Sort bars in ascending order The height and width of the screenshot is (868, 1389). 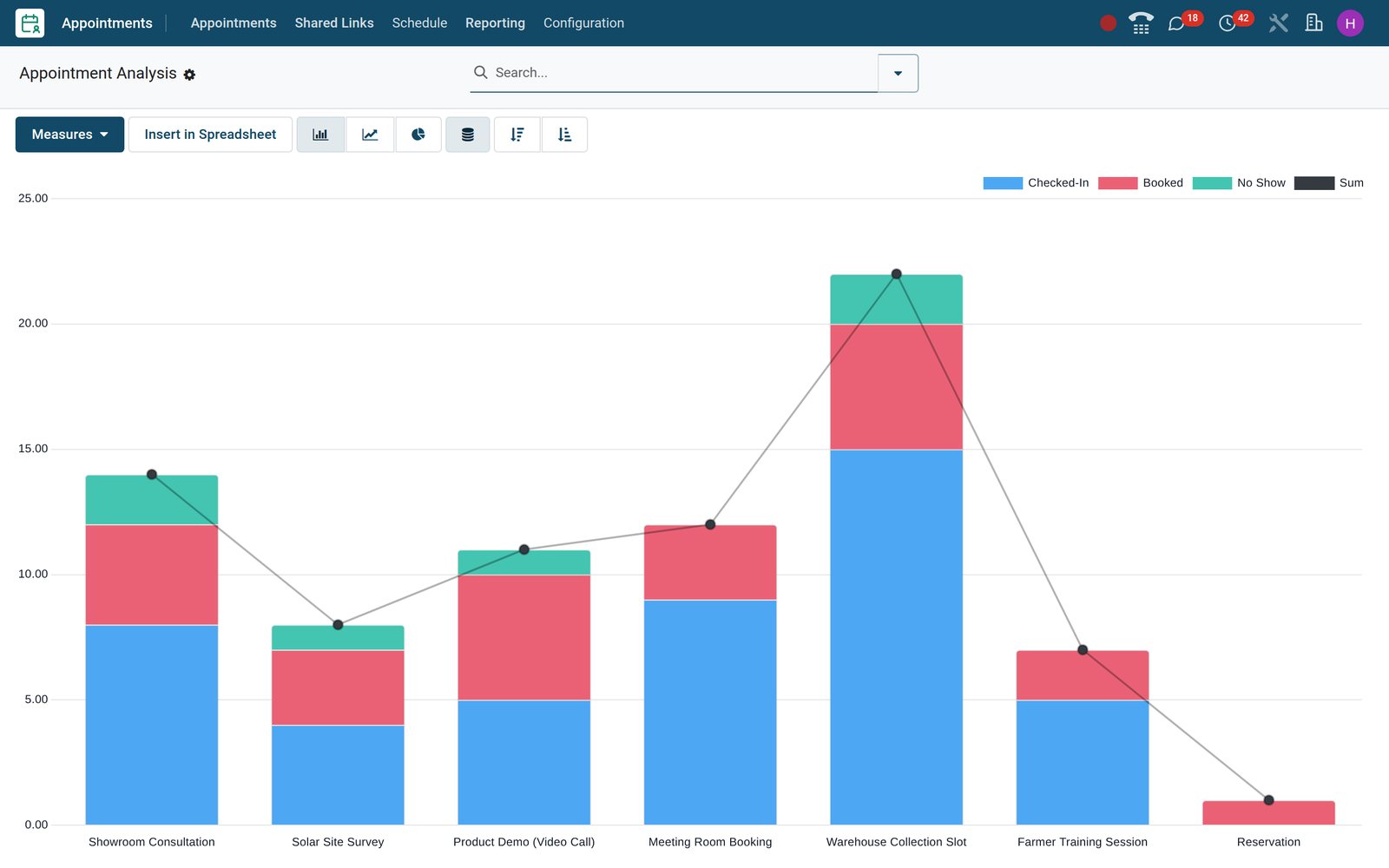coord(564,135)
